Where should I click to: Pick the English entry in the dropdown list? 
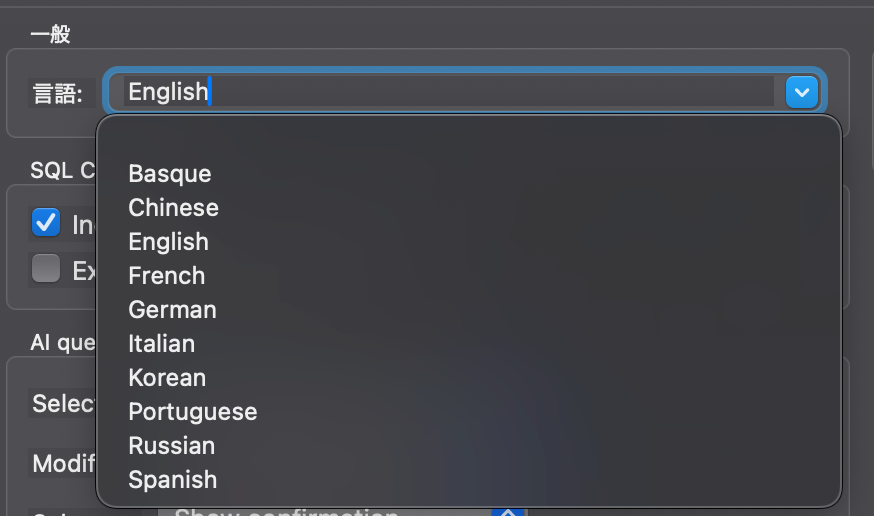pyautogui.click(x=168, y=242)
